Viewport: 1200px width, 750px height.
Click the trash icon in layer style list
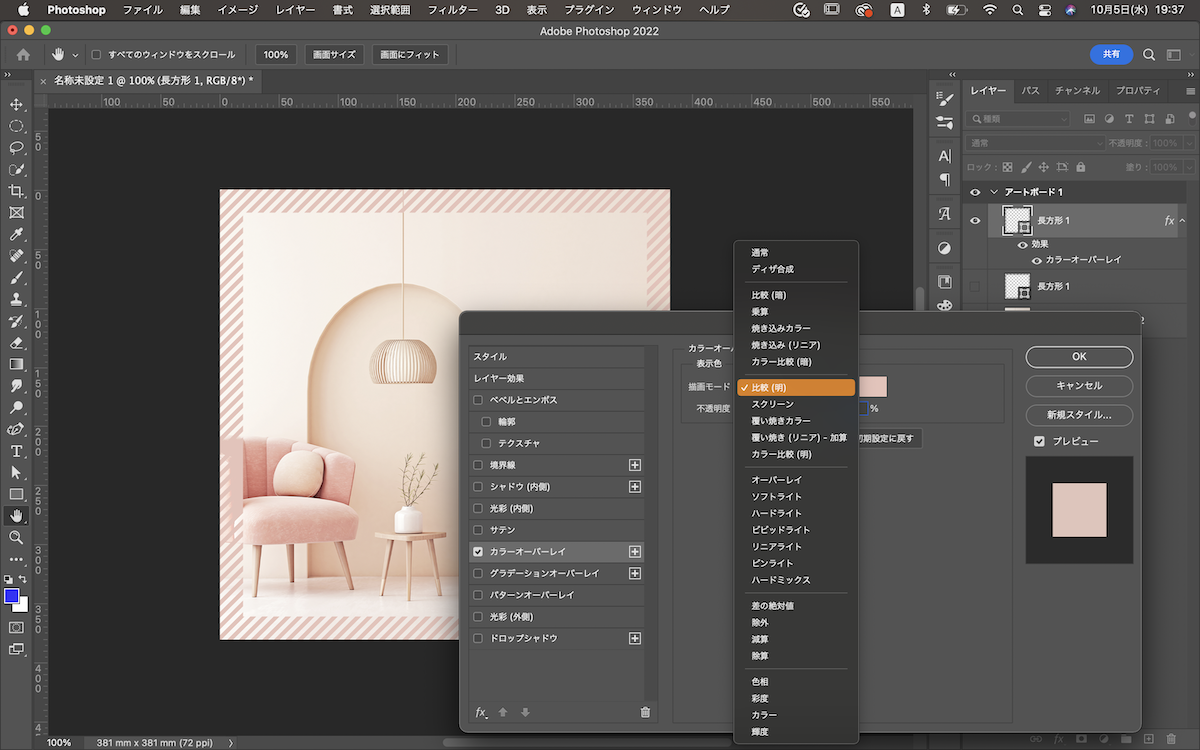pyautogui.click(x=645, y=712)
